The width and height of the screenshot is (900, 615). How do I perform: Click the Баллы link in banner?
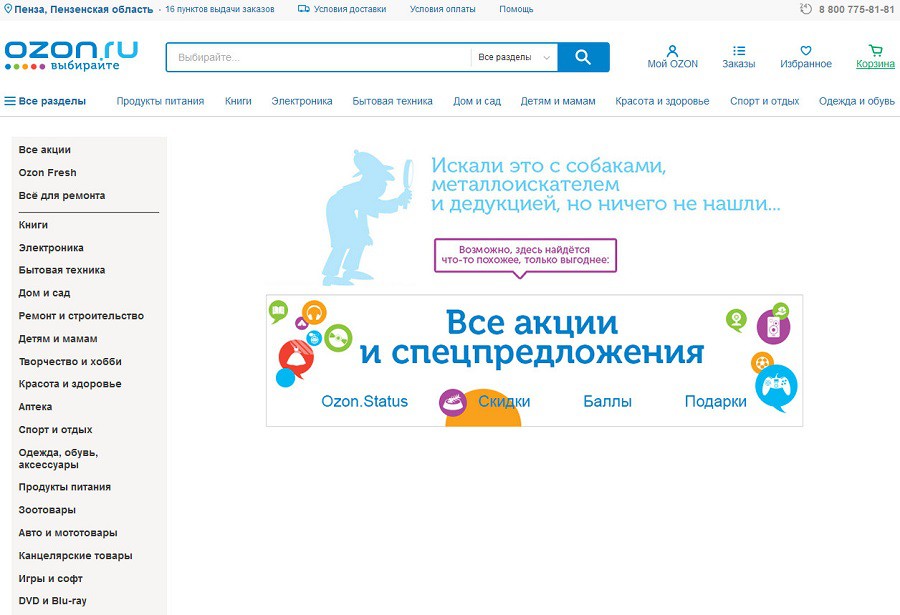607,401
